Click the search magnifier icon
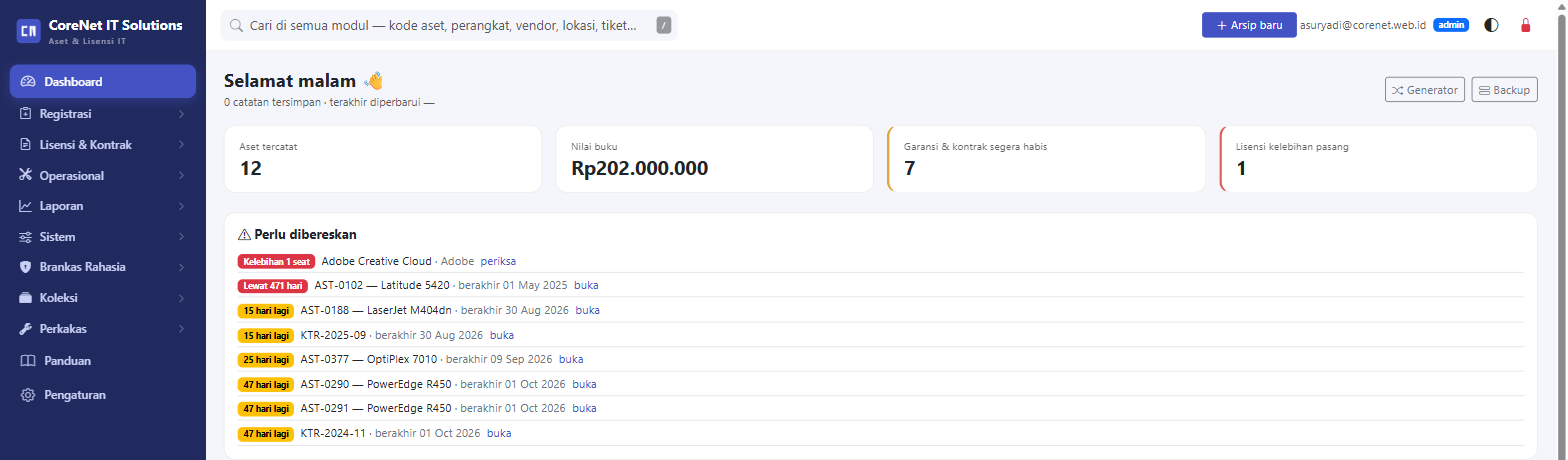The width and height of the screenshot is (1568, 460). (x=237, y=25)
